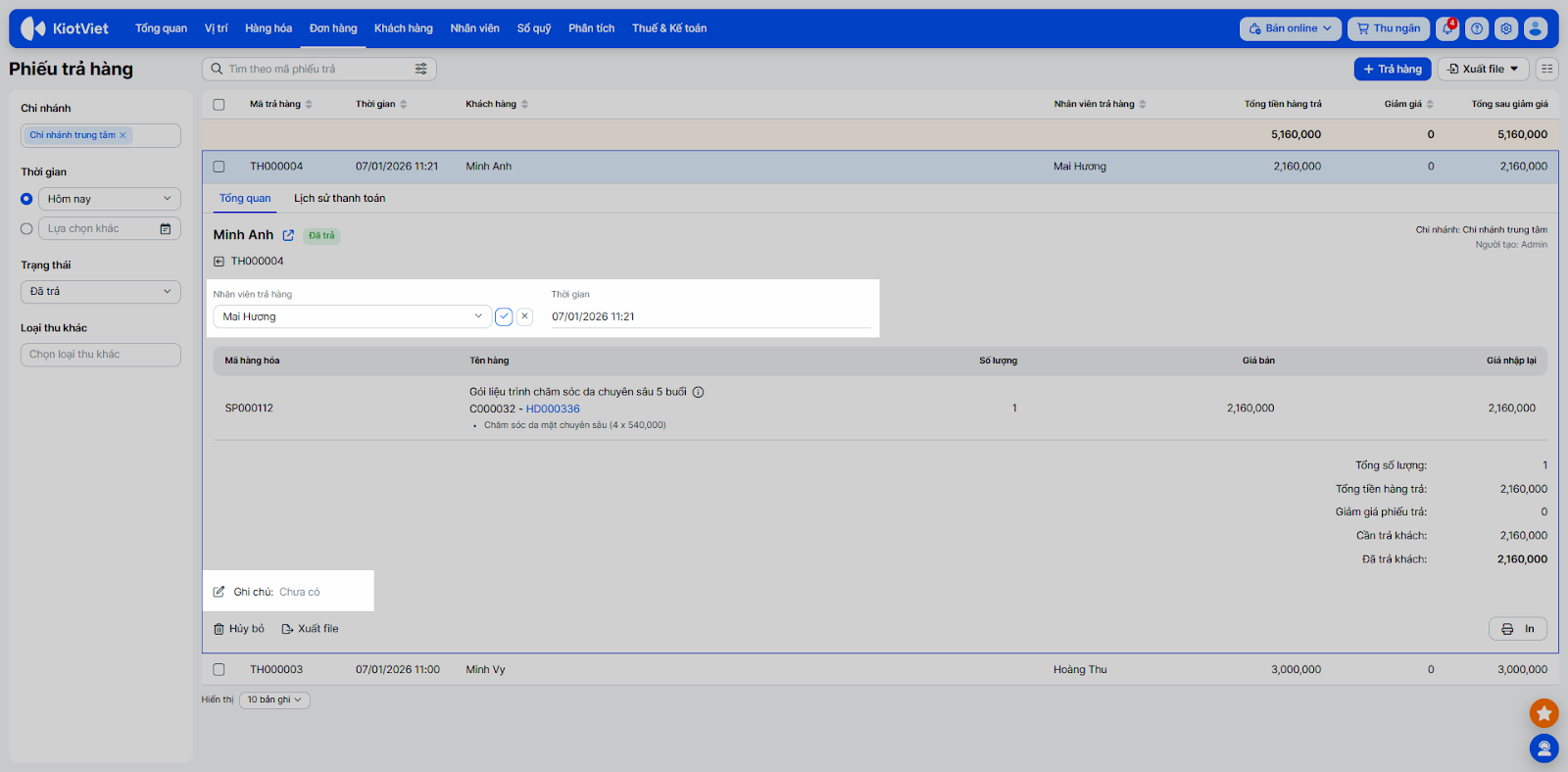Open the notifications bell
This screenshot has width=1568, height=772.
(1447, 28)
